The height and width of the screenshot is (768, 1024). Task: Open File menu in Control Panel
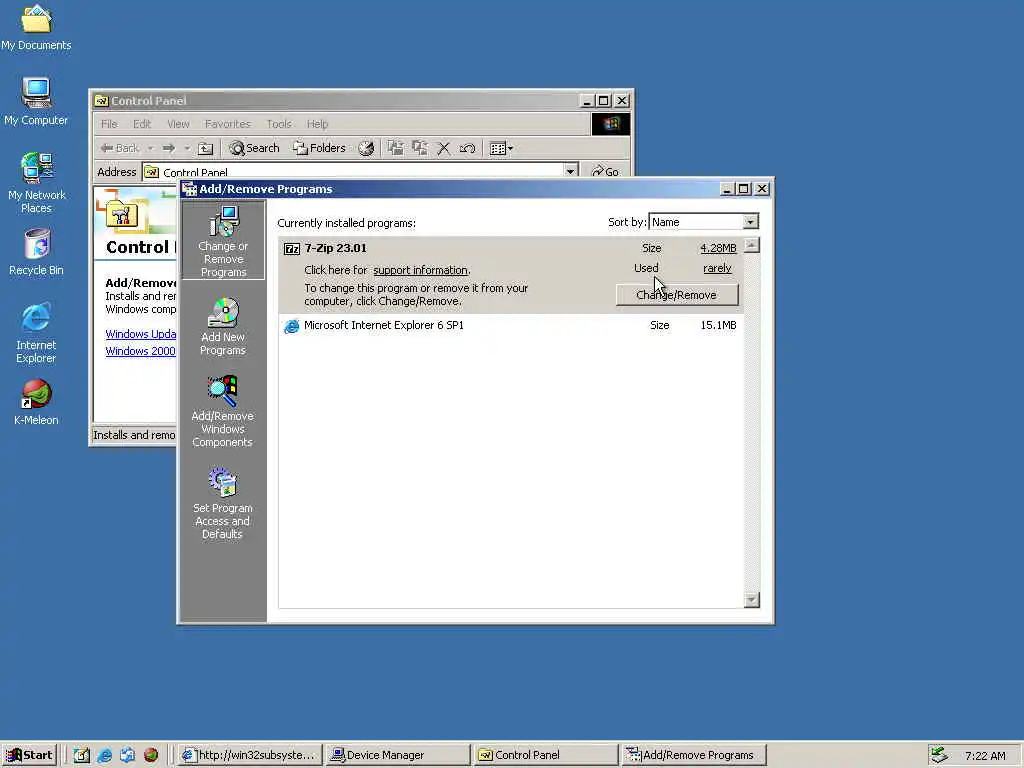pos(109,124)
